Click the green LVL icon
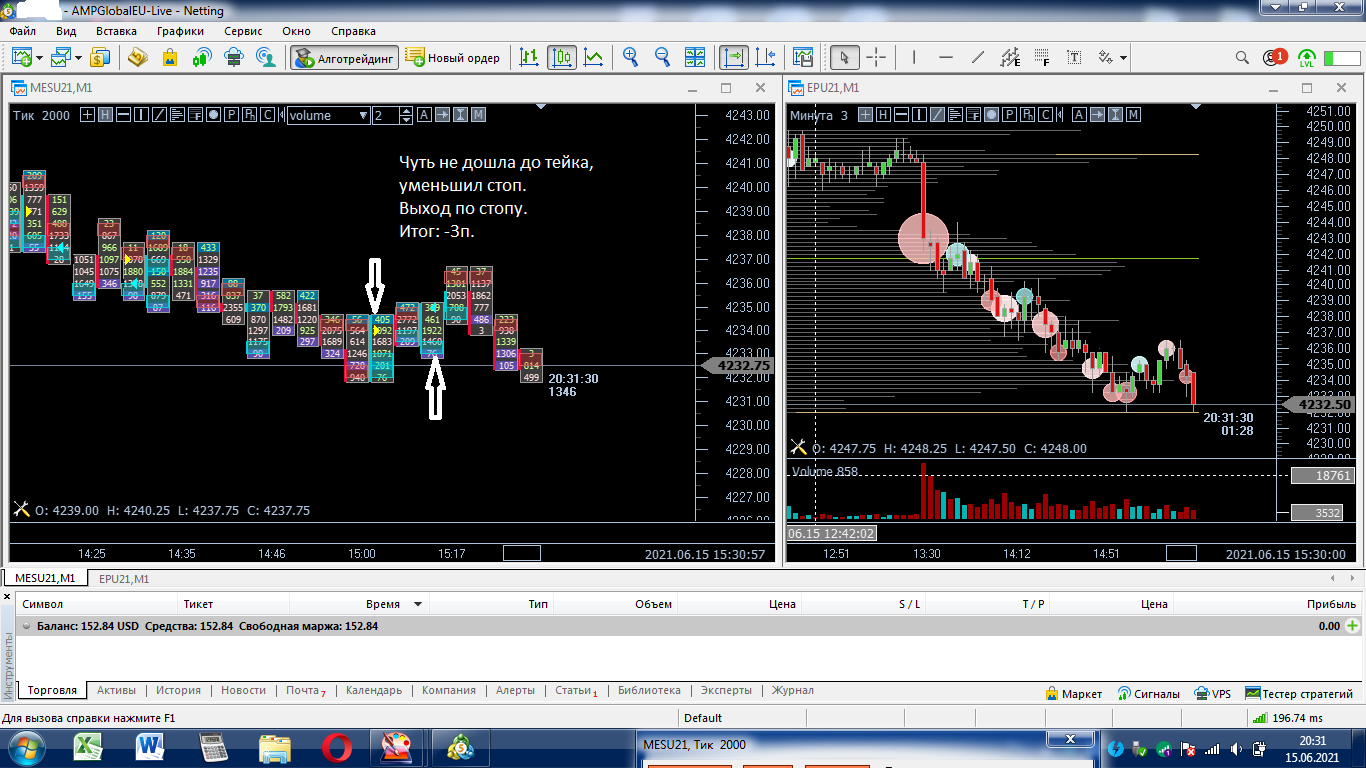The image size is (1366, 768). pos(1306,57)
